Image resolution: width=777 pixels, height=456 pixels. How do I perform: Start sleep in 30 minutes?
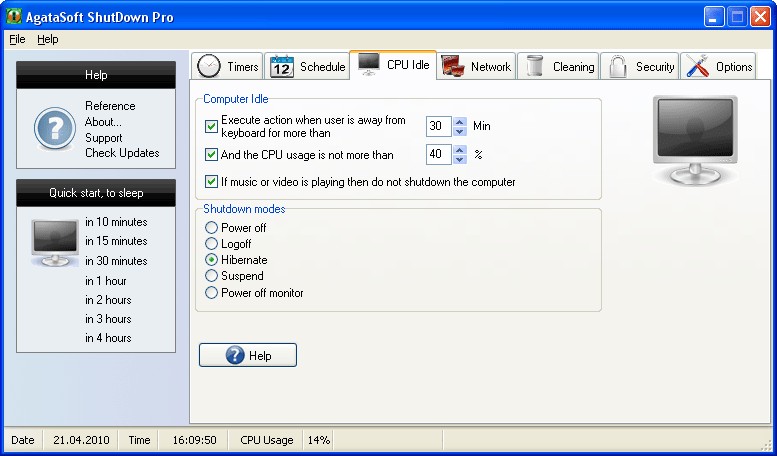coord(116,261)
